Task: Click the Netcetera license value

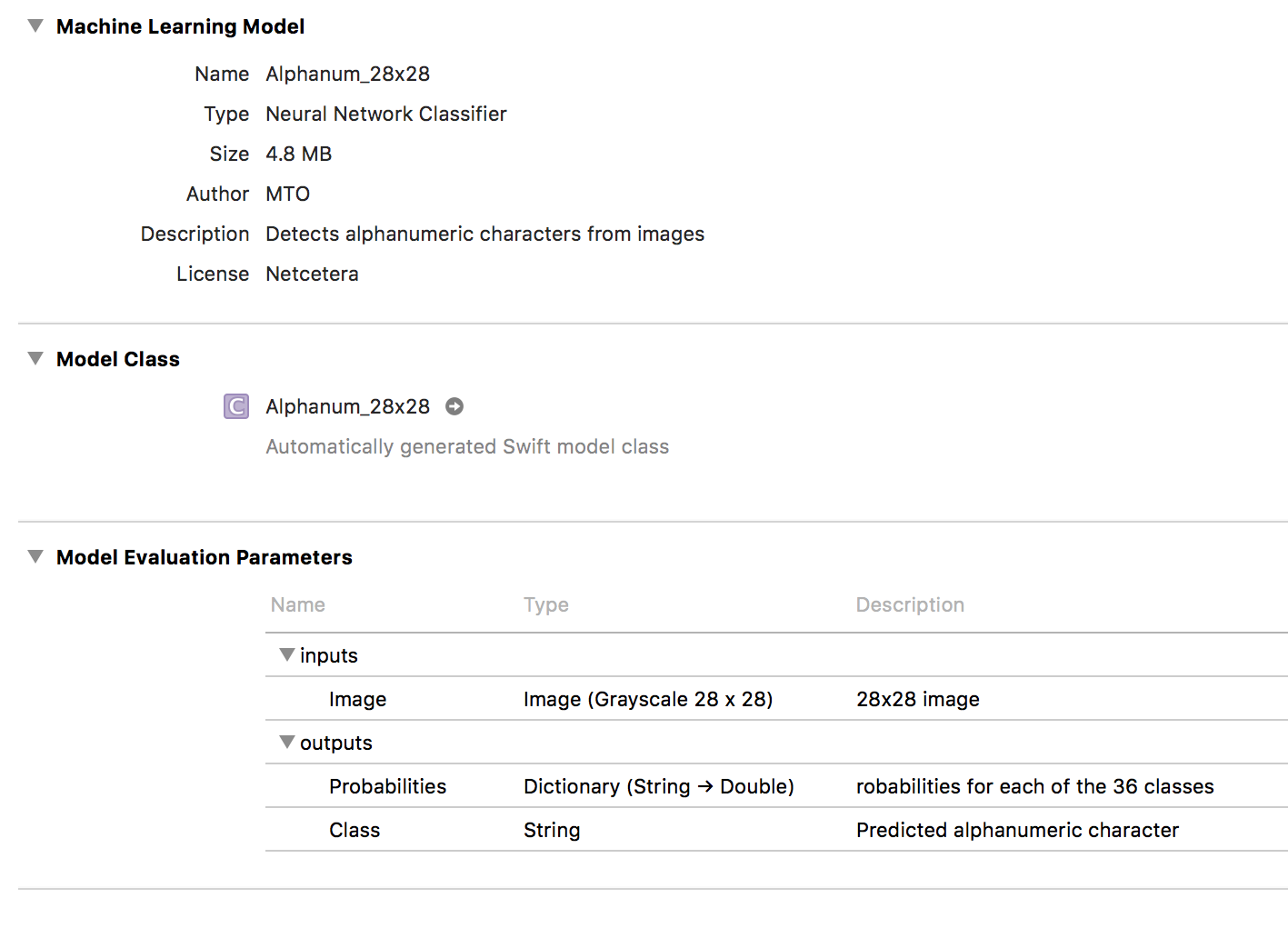Action: 312,274
